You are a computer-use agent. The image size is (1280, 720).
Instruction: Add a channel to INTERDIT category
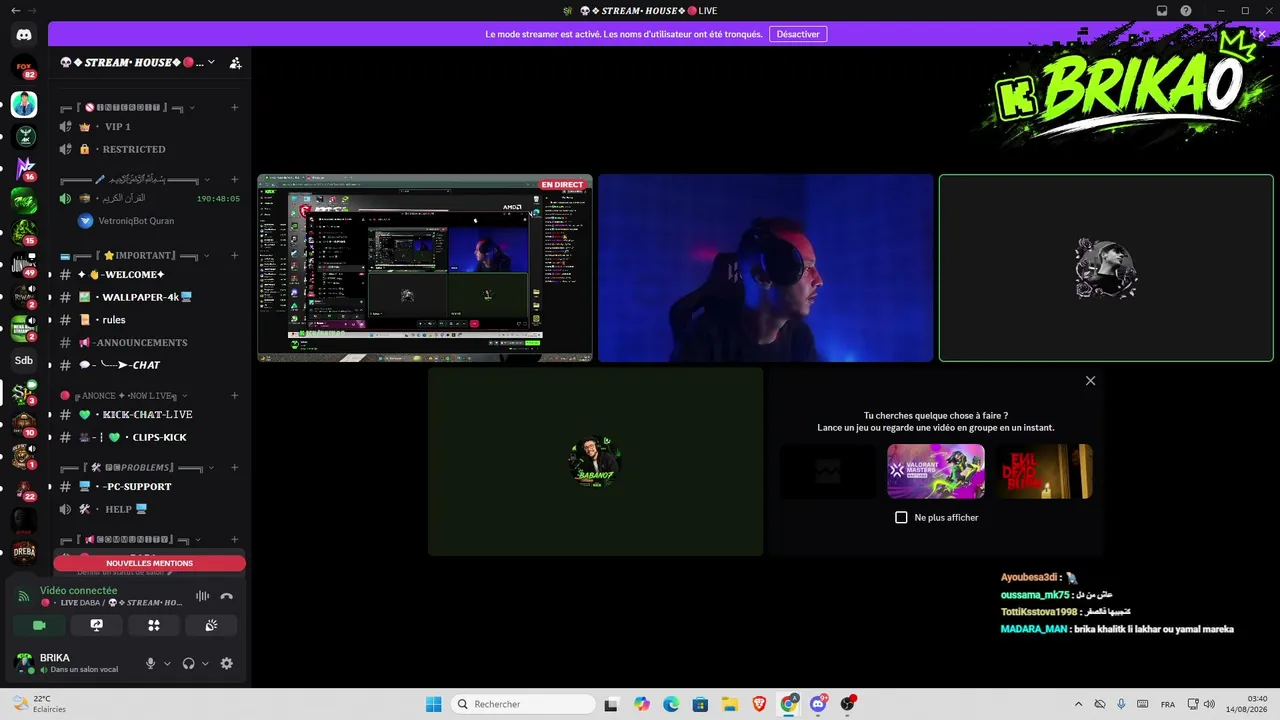pyautogui.click(x=235, y=107)
